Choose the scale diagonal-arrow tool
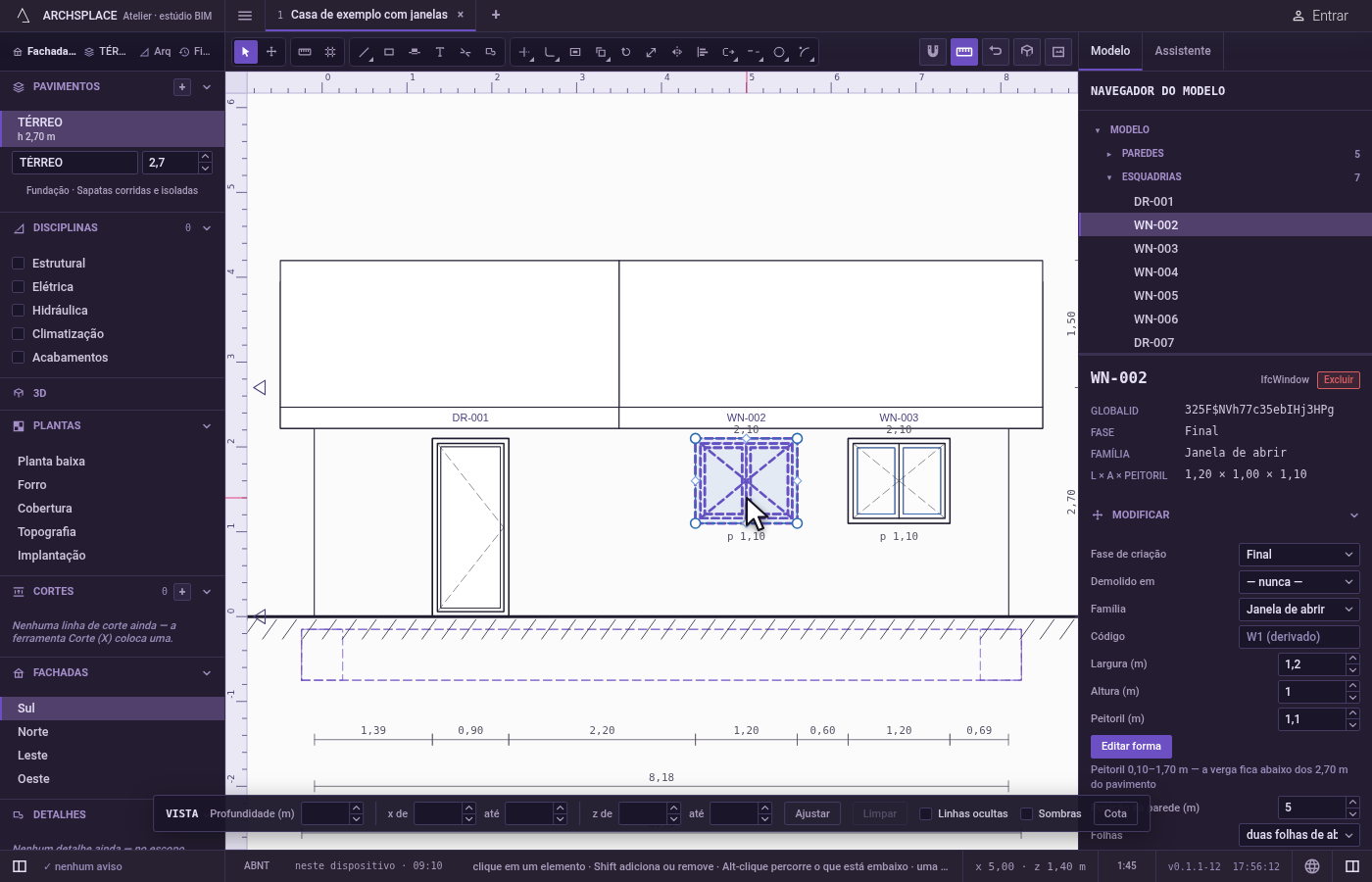This screenshot has width=1372, height=882. (x=651, y=52)
